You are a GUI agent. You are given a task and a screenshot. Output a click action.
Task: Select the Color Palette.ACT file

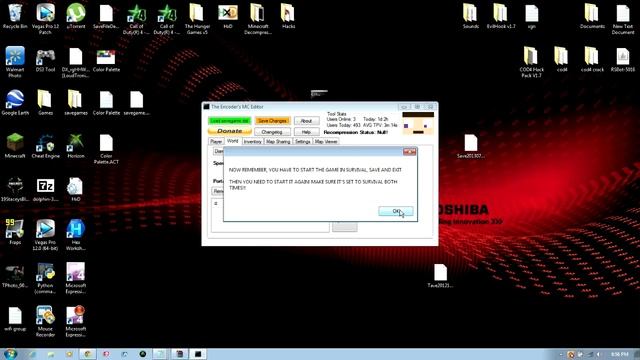coord(106,149)
